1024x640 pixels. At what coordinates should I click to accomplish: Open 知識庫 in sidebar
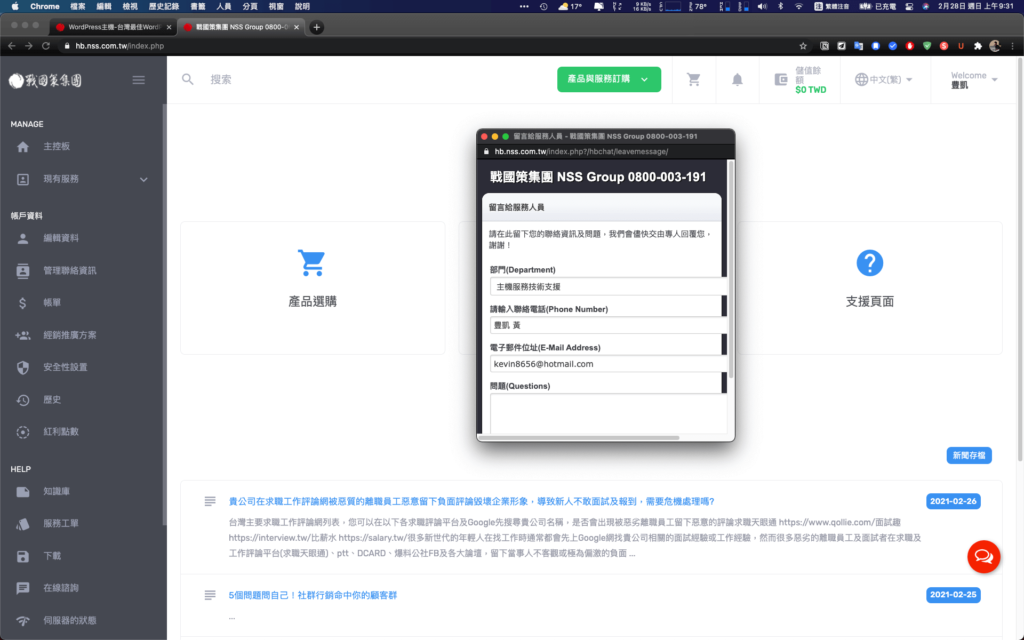coord(56,491)
